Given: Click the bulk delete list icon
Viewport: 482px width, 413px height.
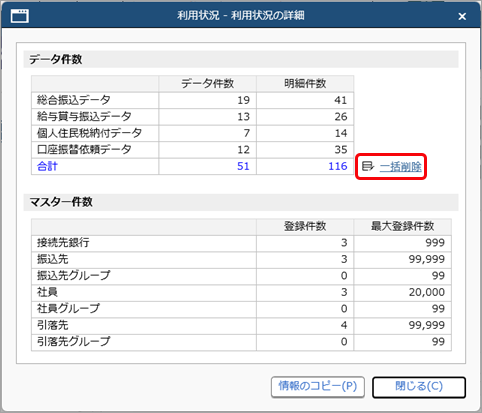Looking at the screenshot, I should (368, 166).
